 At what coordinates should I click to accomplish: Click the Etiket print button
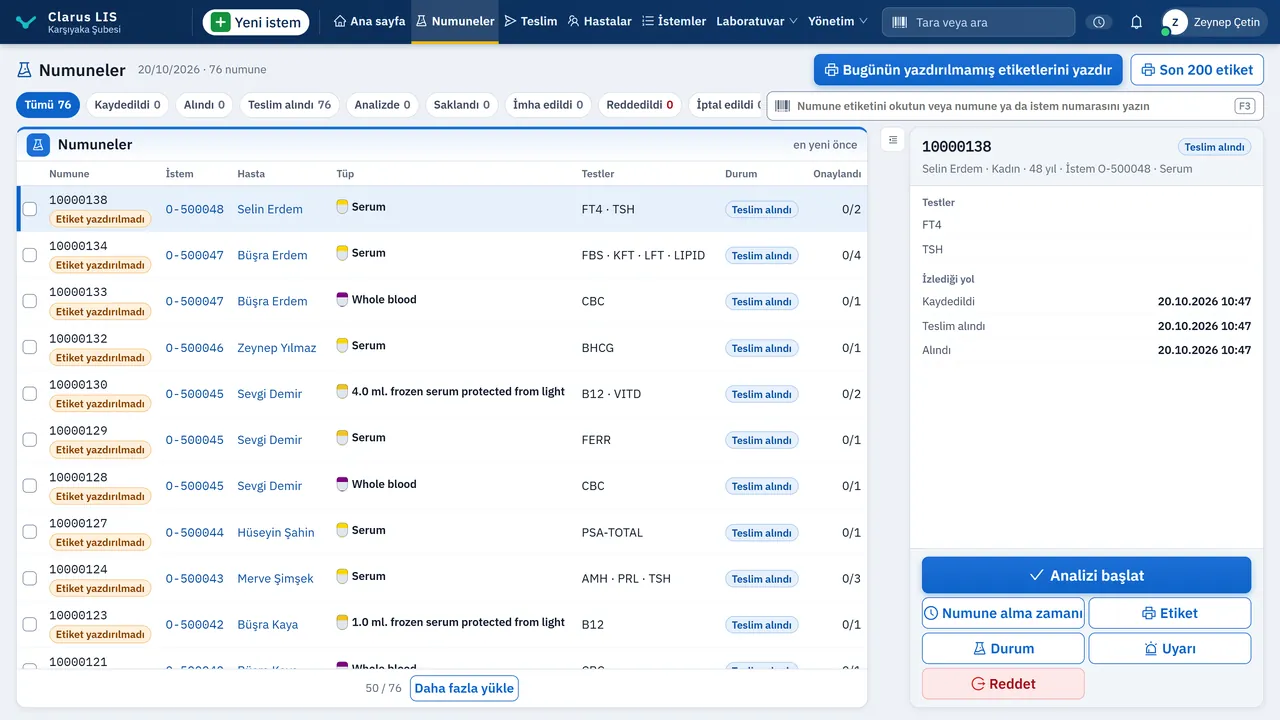[1169, 613]
